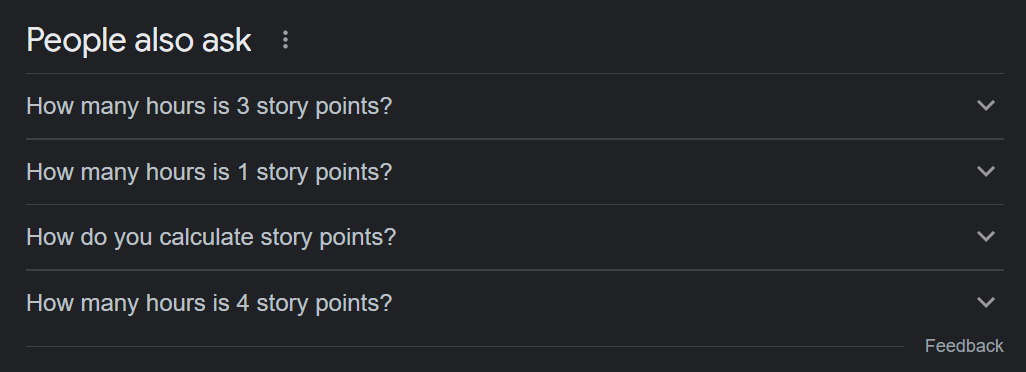Expand 'How many hours is 4 story points?'
The height and width of the screenshot is (372, 1026).
[514, 303]
